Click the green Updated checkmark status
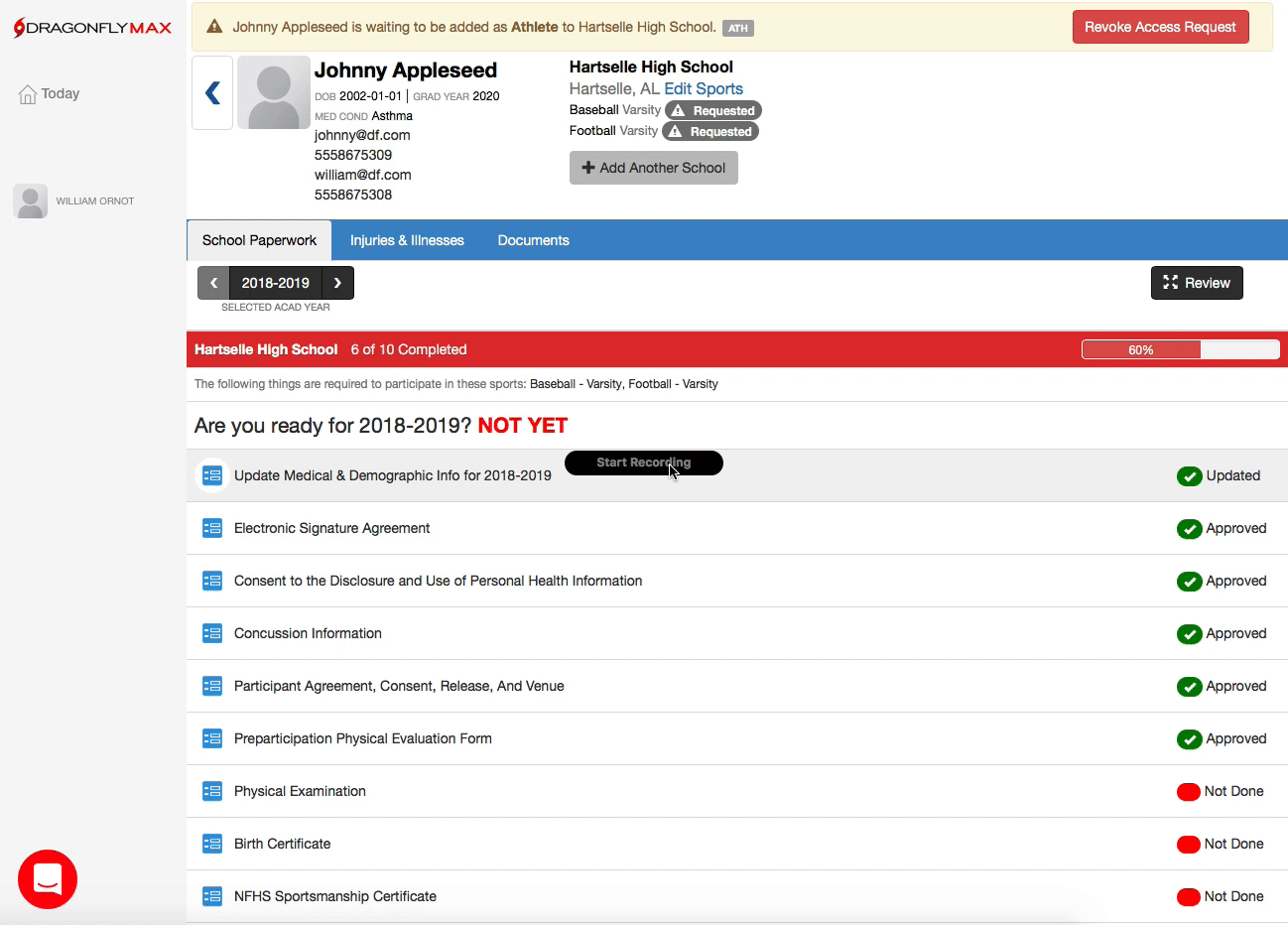The height and width of the screenshot is (925, 1288). [1189, 476]
